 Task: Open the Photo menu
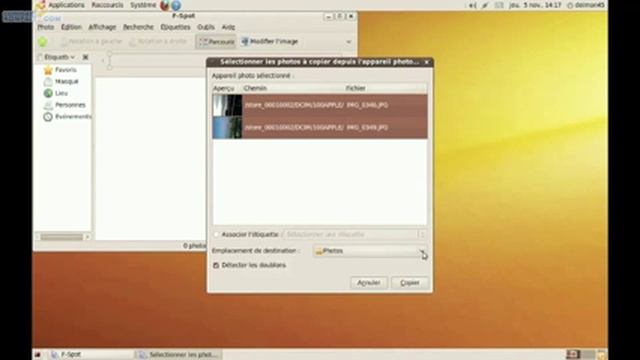coord(46,27)
